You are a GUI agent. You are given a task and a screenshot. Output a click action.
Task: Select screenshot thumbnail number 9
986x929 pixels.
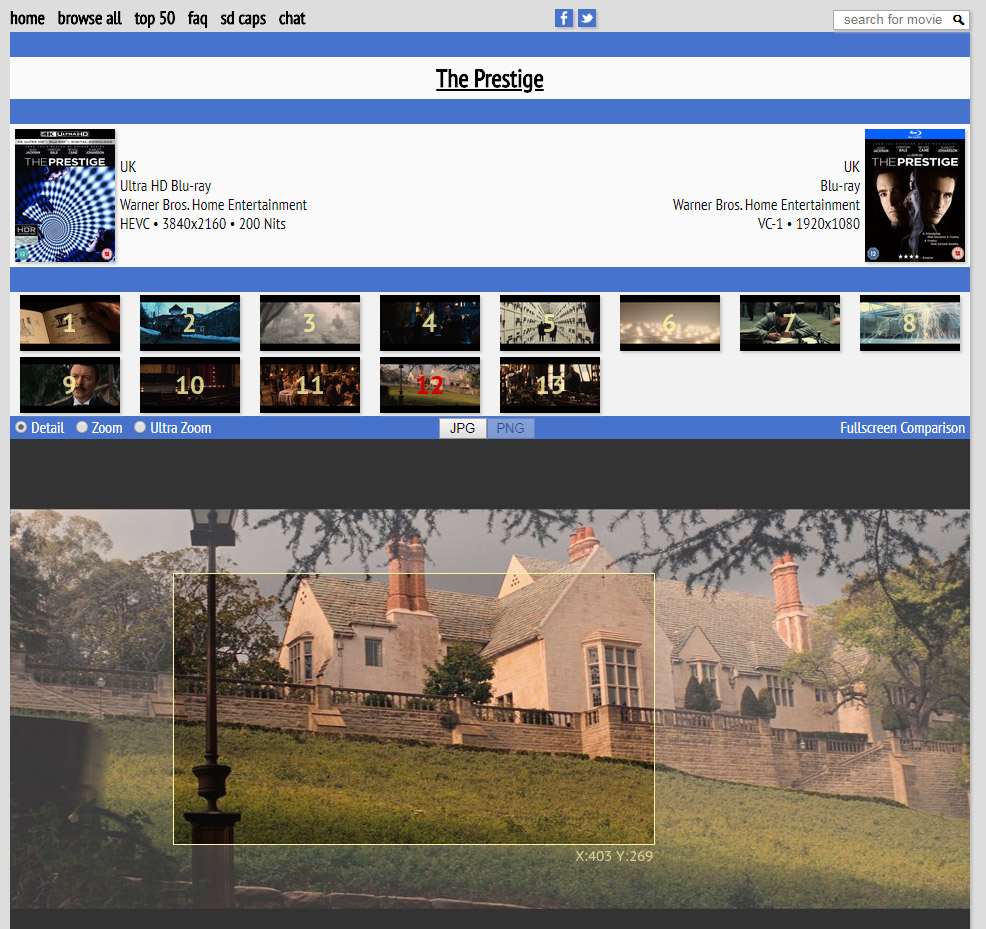(70, 385)
